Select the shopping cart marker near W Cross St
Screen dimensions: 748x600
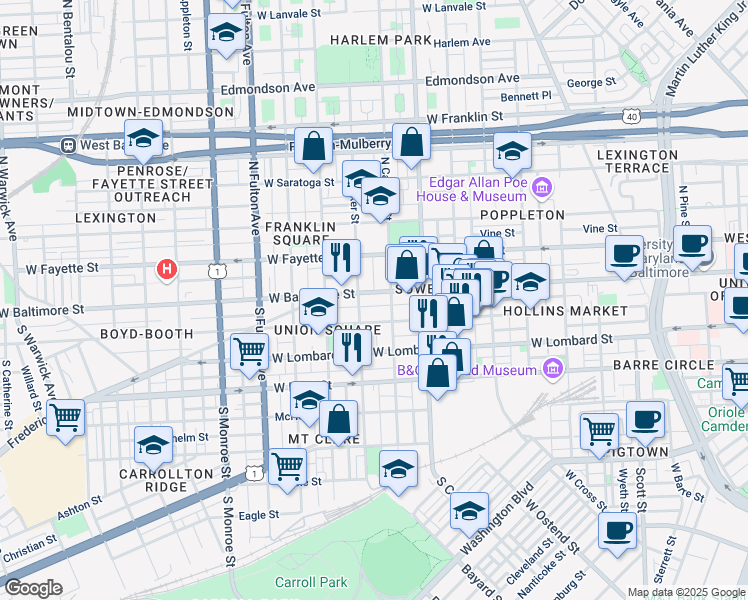point(599,431)
